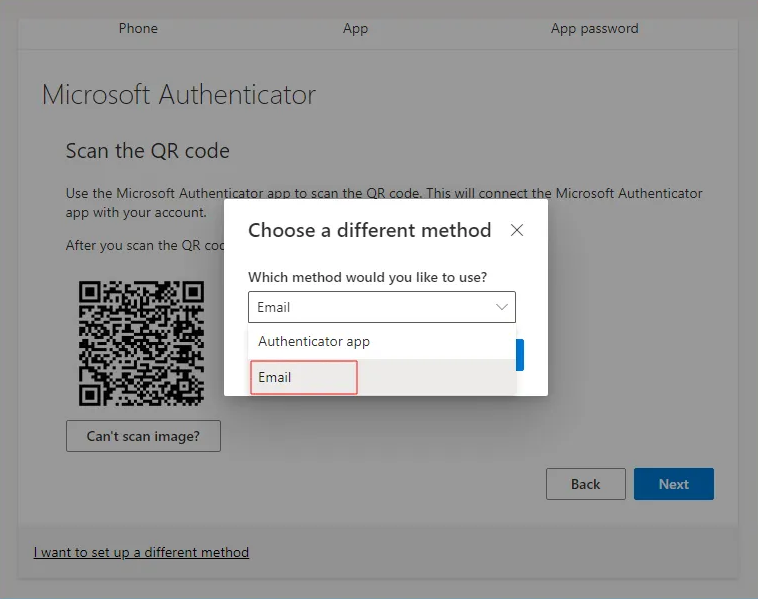Click the Microsoft Authenticator heading
Image resolution: width=758 pixels, height=599 pixels.
click(x=179, y=94)
